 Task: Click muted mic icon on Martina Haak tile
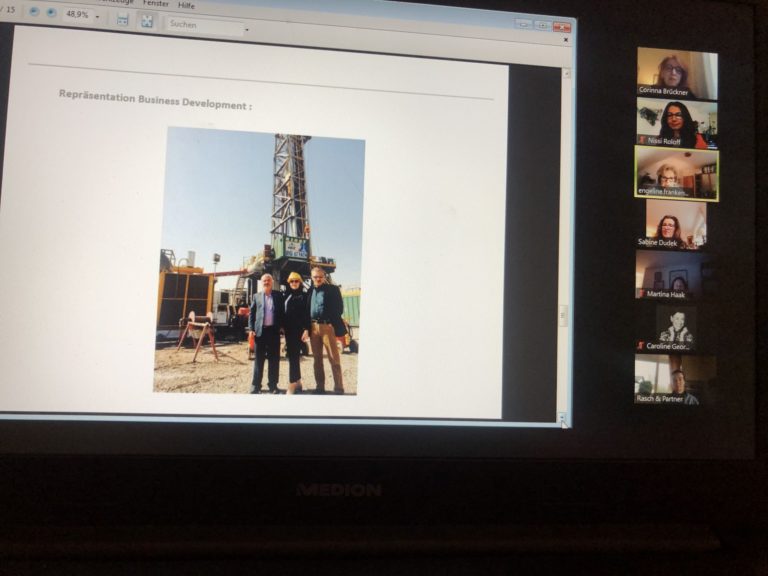[x=641, y=295]
